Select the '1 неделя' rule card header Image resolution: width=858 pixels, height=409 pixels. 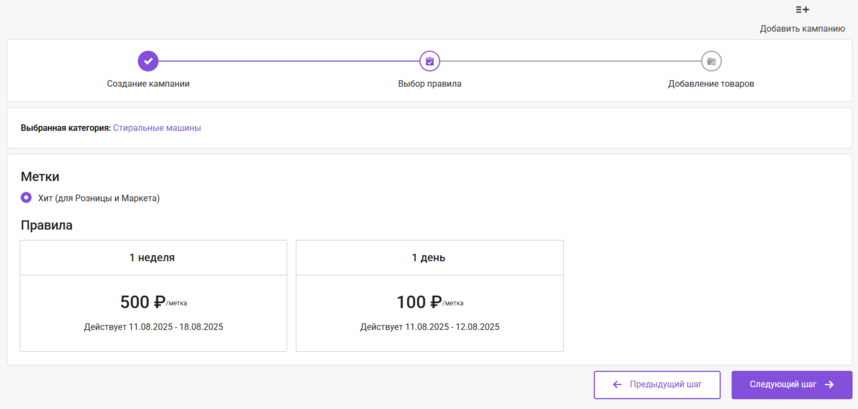point(152,258)
